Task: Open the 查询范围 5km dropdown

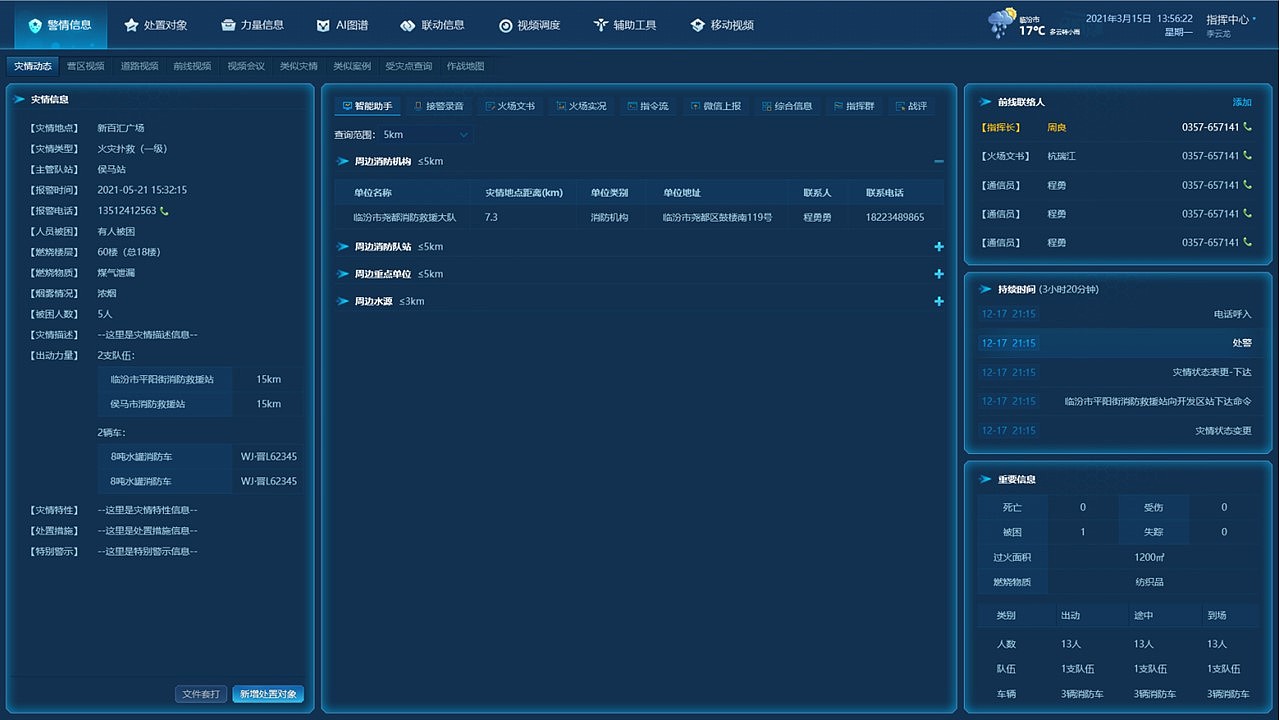Action: pos(427,135)
